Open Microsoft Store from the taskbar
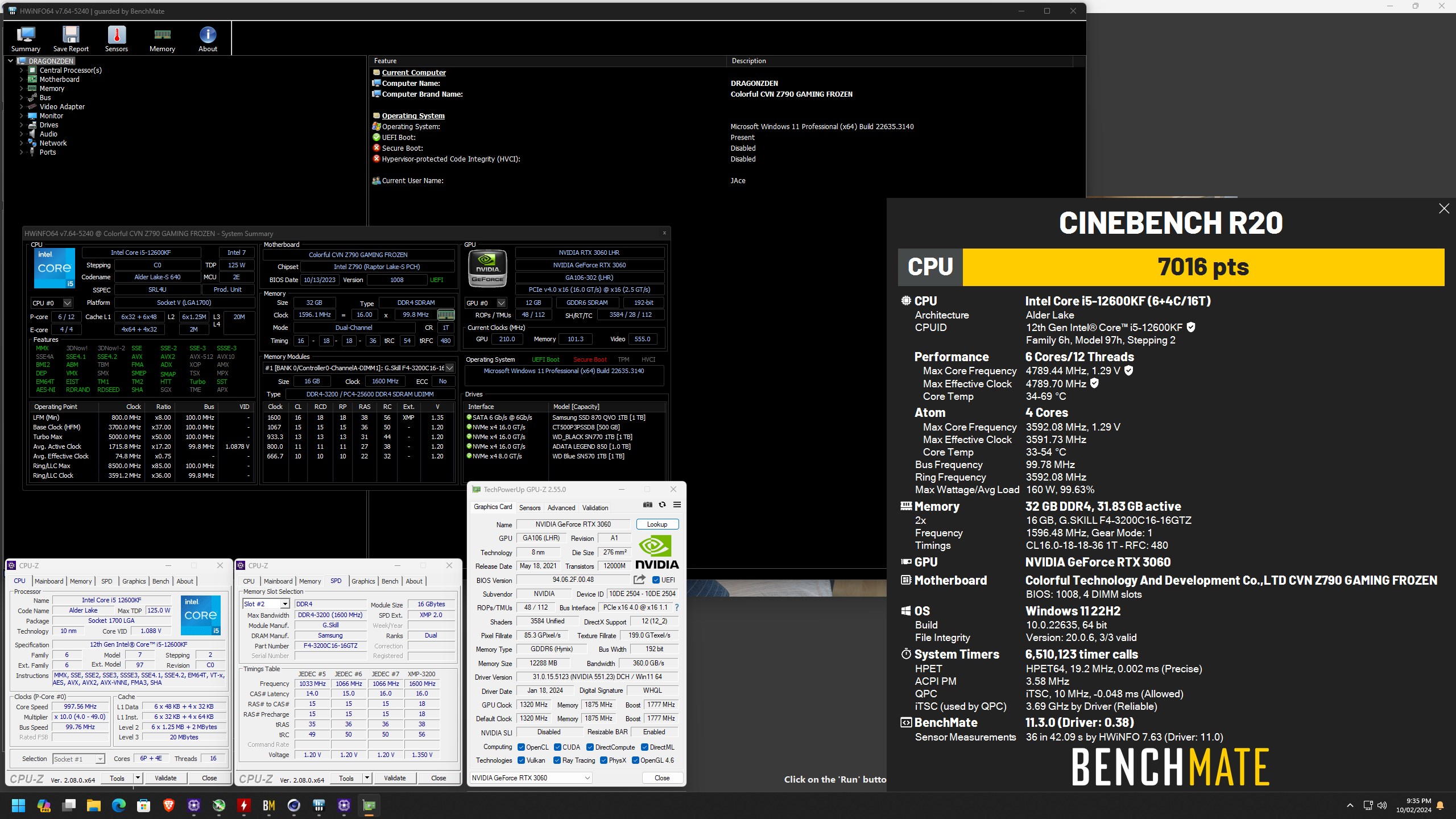 tap(143, 805)
